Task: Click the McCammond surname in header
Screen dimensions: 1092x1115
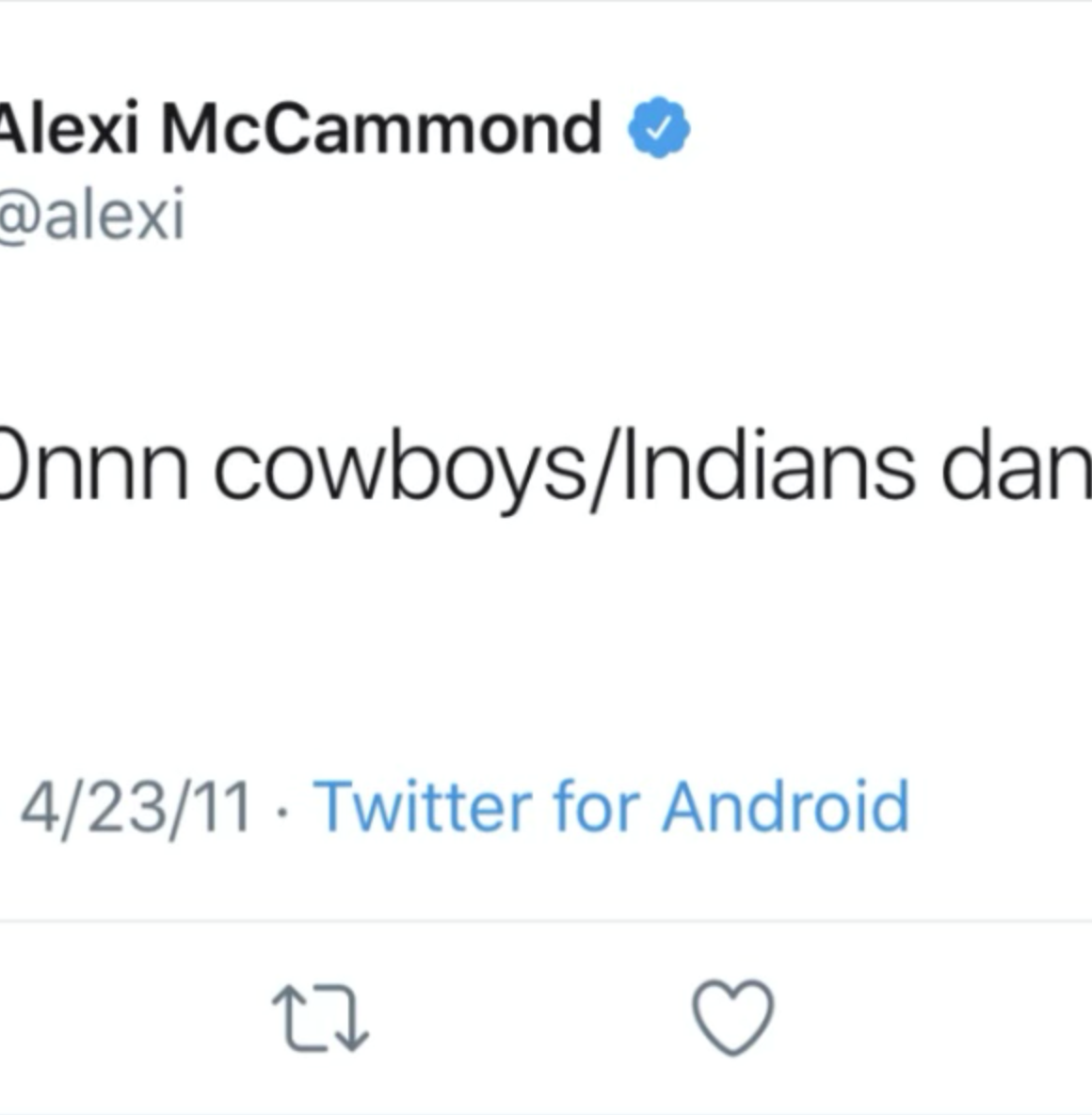Action: click(380, 128)
